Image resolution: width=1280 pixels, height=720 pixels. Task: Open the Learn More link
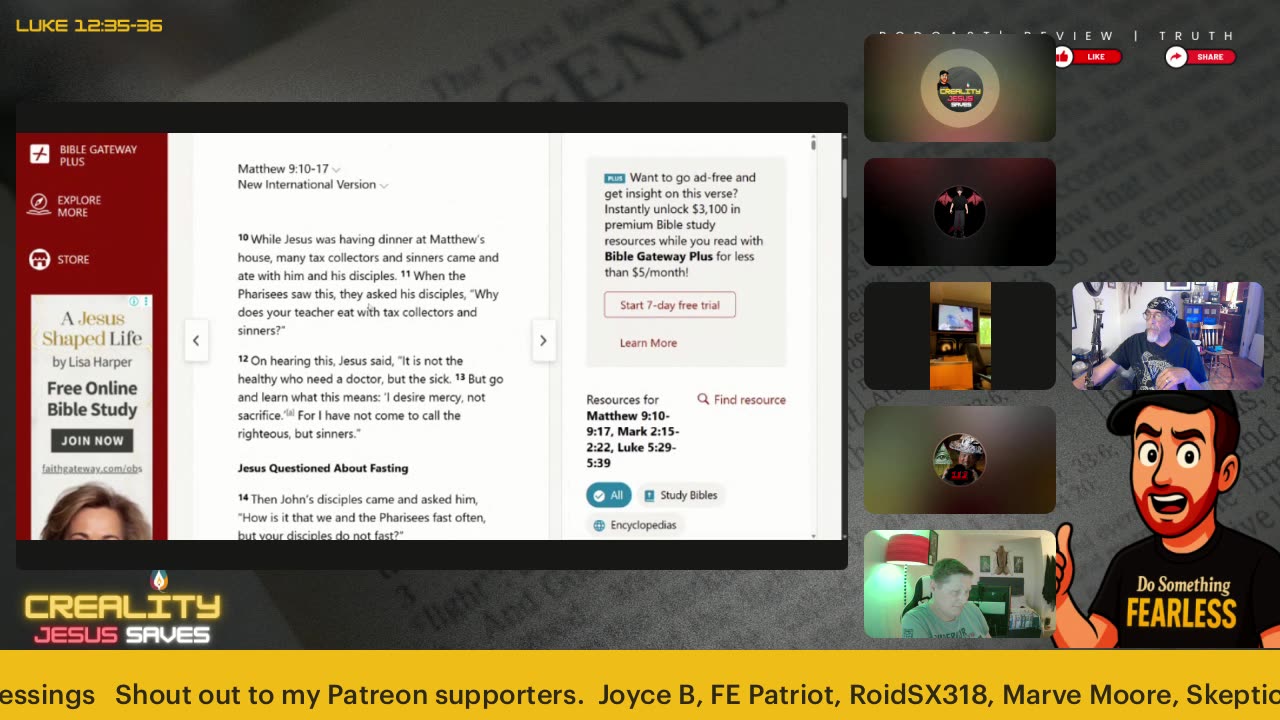[x=648, y=343]
